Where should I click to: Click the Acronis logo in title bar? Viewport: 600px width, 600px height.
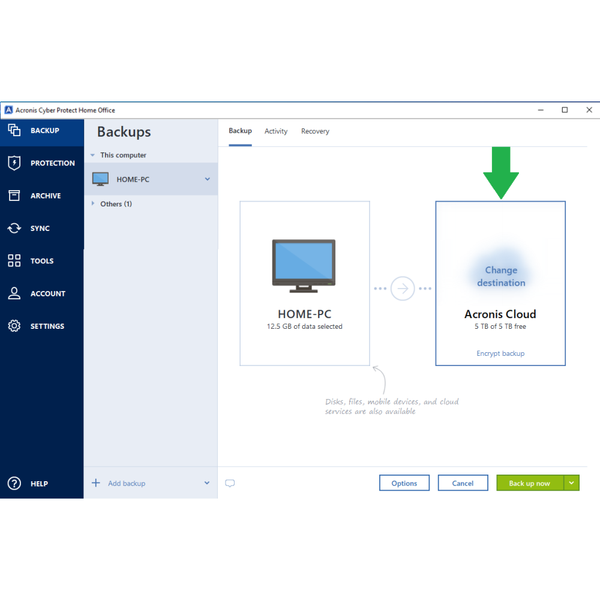pos(8,110)
